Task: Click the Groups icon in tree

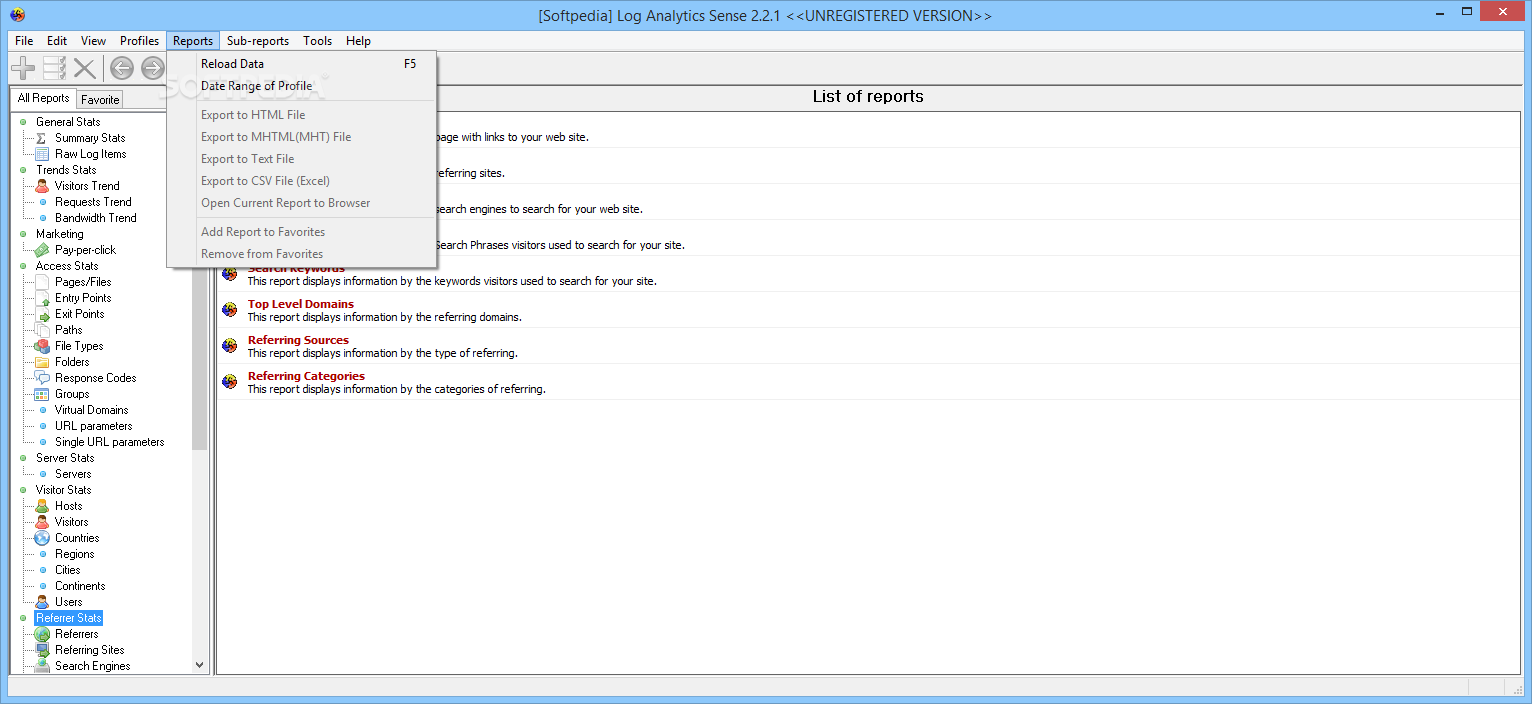Action: (x=42, y=394)
